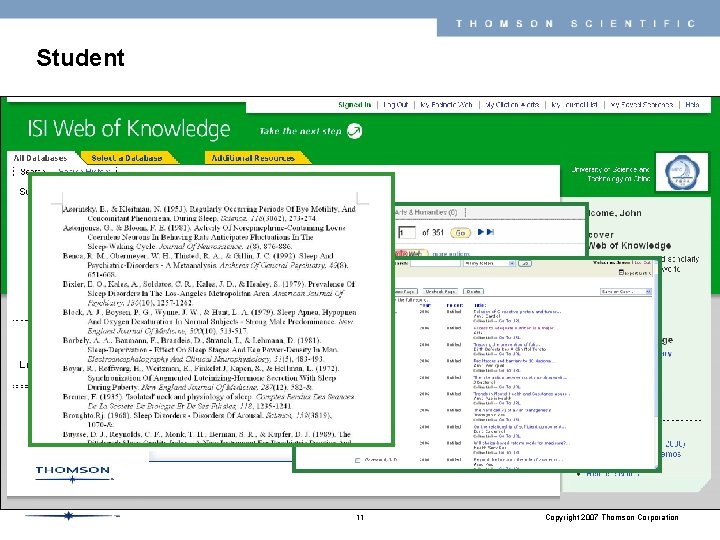Click the small Go button beside the search dropdown
720x540 pixels.
point(525,263)
